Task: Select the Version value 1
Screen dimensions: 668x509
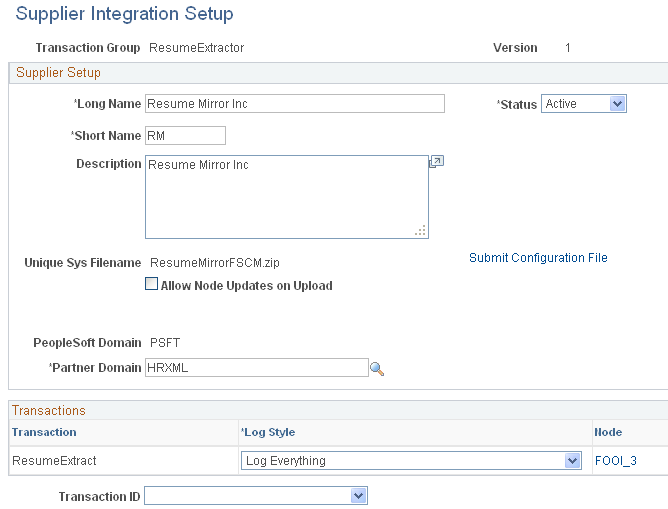Action: point(567,48)
